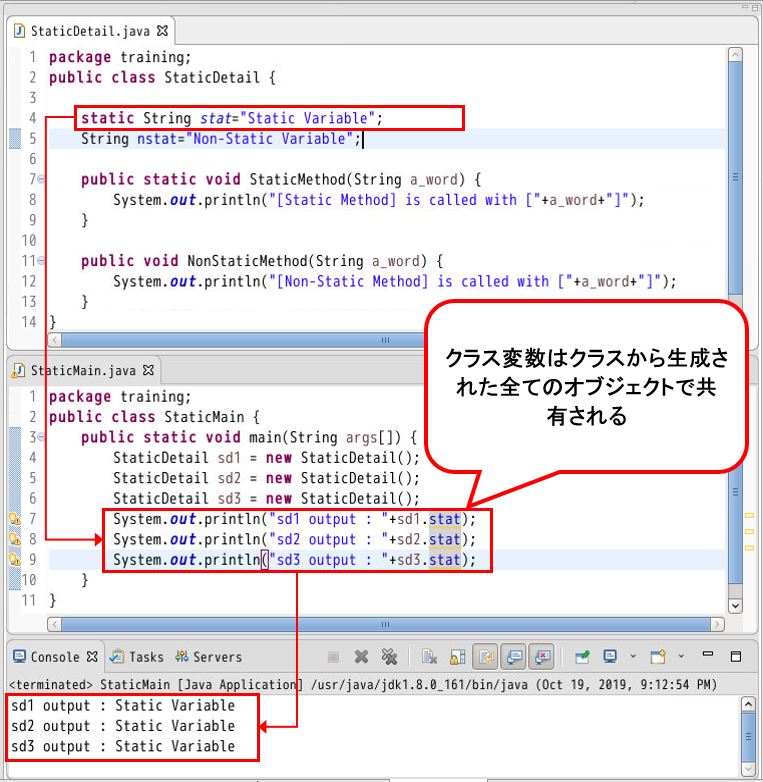This screenshot has height=782, width=763.
Task: Click StaticMain horizontal scrollbar thumb
Action: 385,624
